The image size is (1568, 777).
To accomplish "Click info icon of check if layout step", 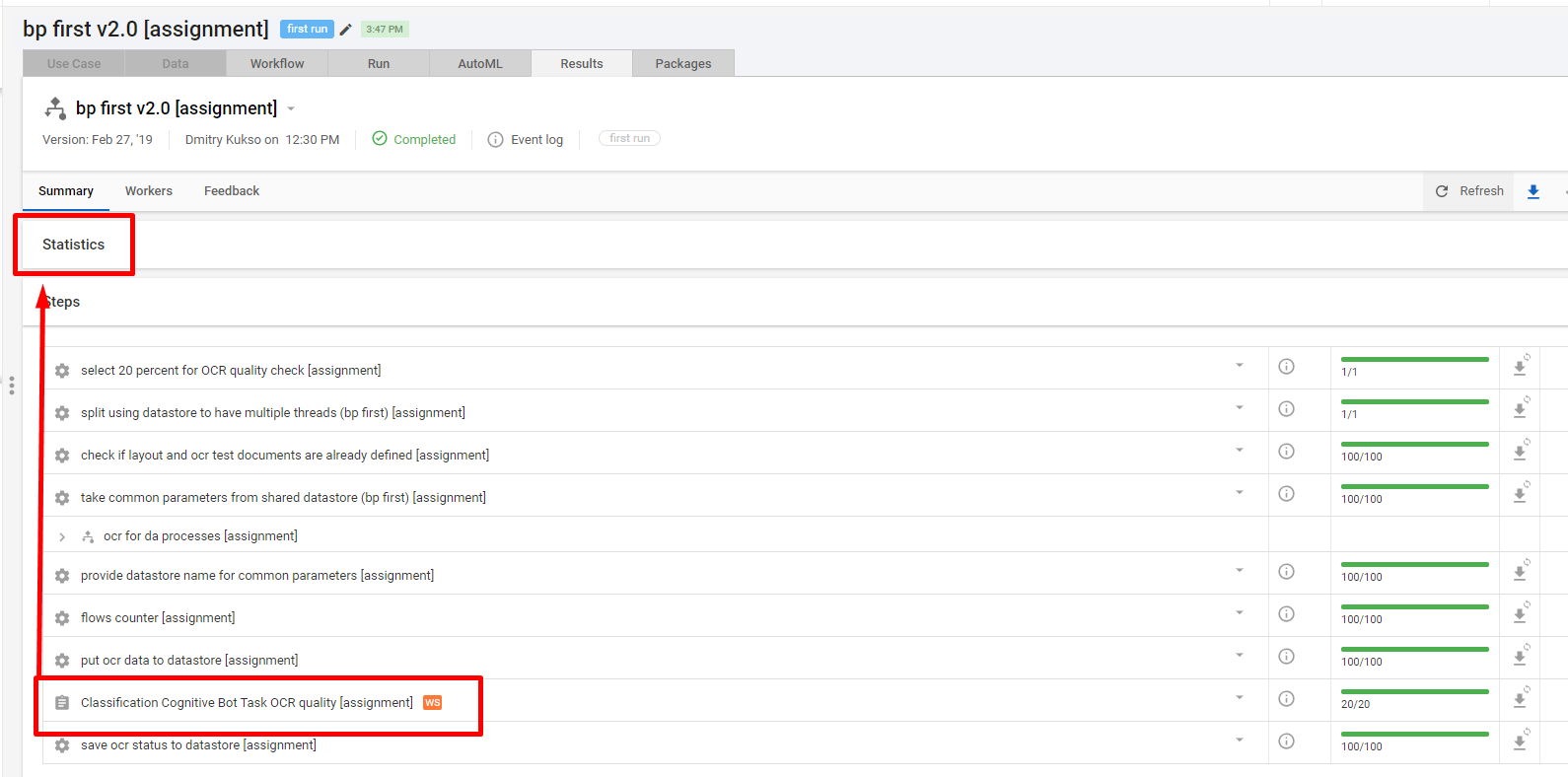I will coord(1287,452).
